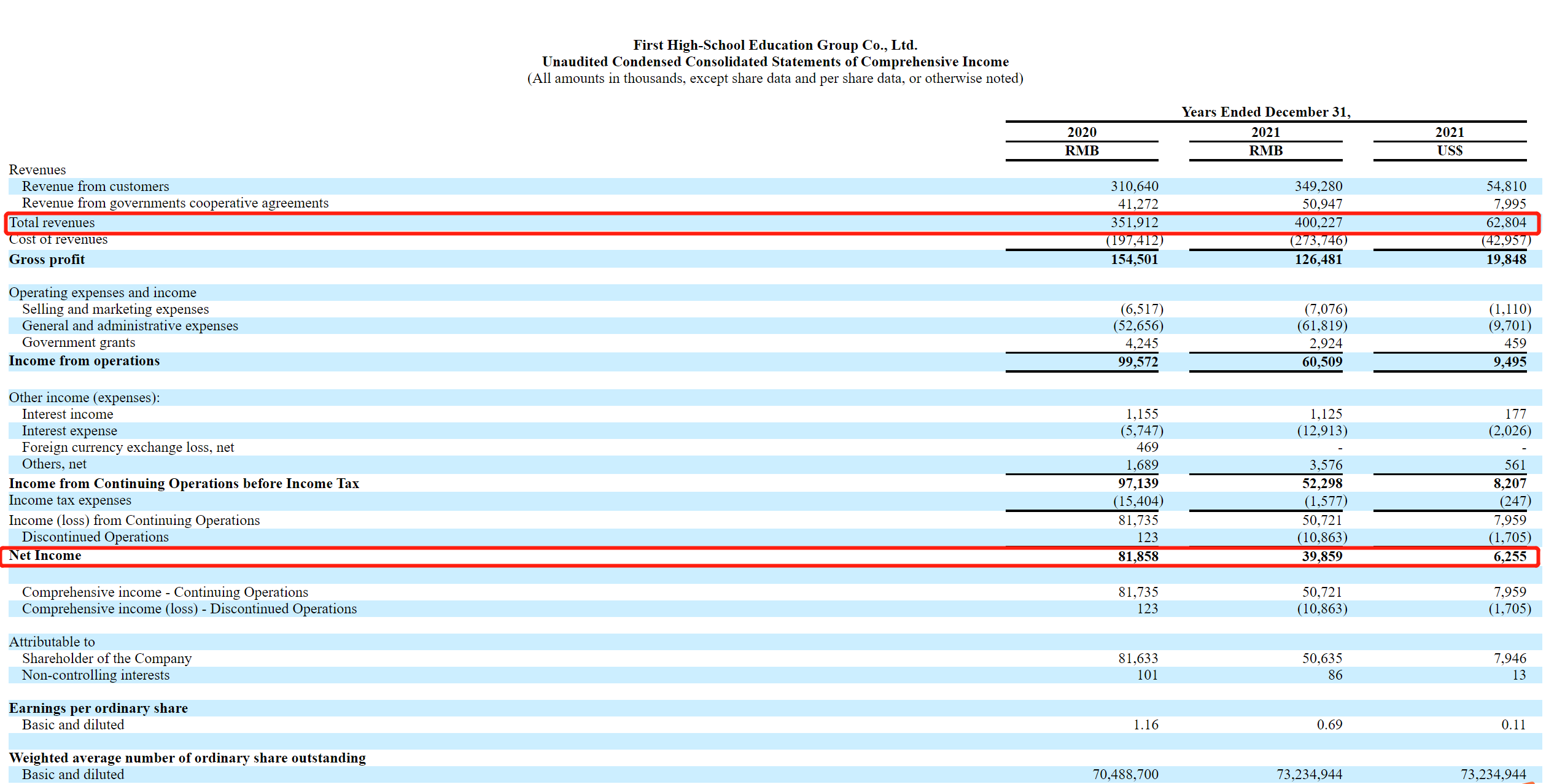Click the Total revenues US$ value 62,804
The width and height of the screenshot is (1546, 784).
(x=1505, y=222)
